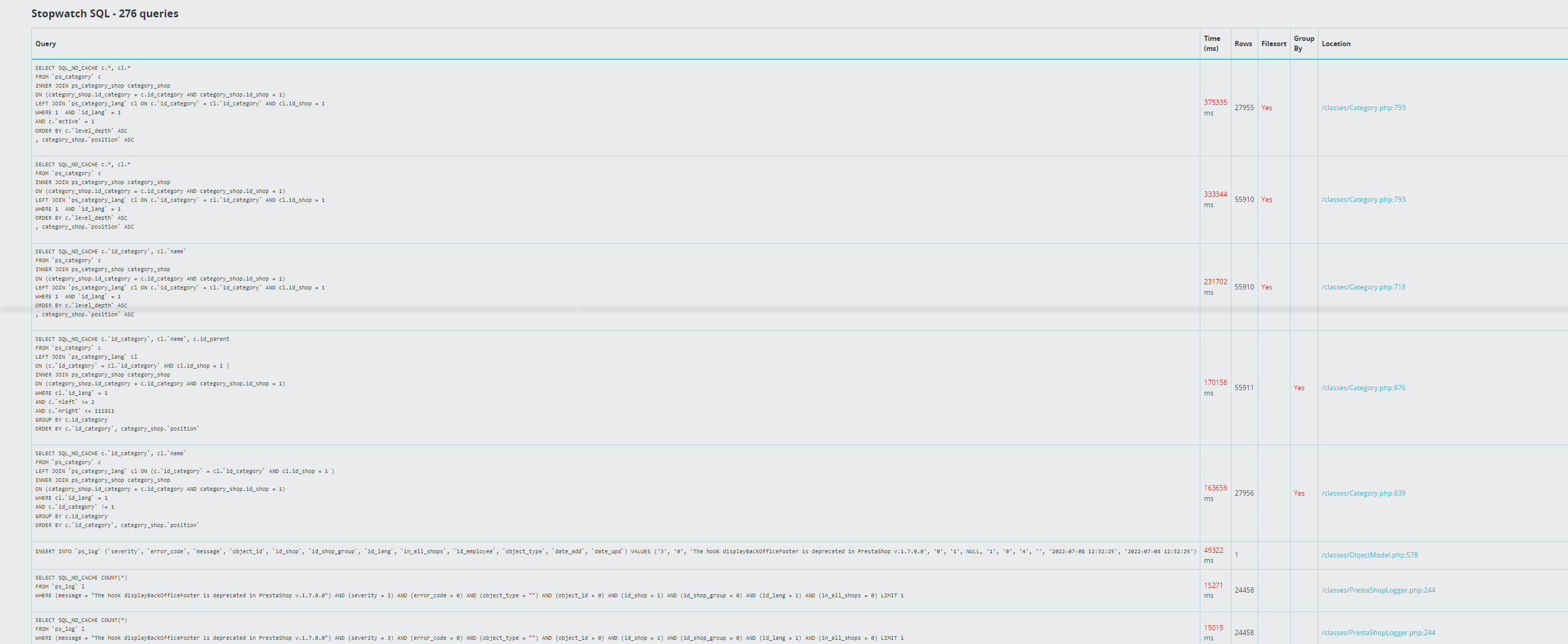Click the Query column header
The height and width of the screenshot is (644, 1568).
coord(46,44)
